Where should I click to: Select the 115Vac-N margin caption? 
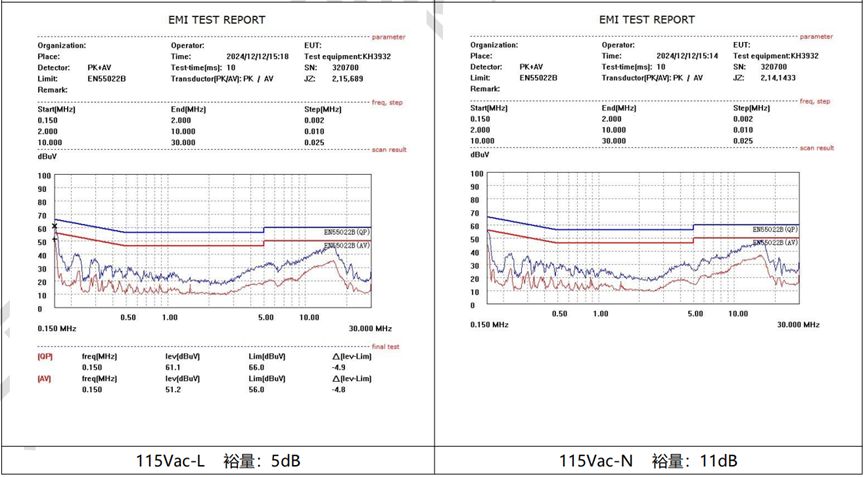coord(647,461)
